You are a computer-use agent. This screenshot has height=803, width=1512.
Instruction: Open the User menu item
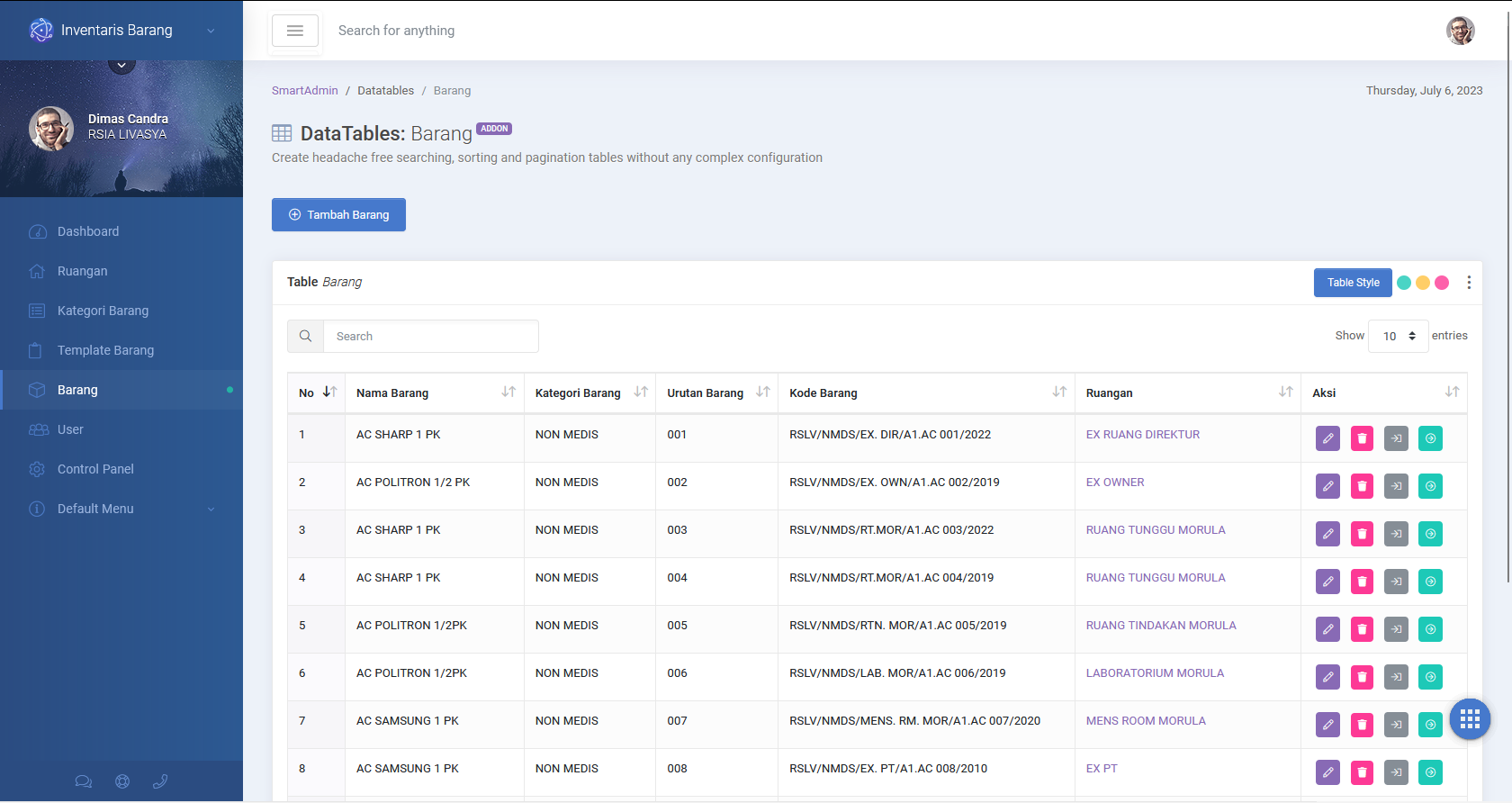(121, 429)
